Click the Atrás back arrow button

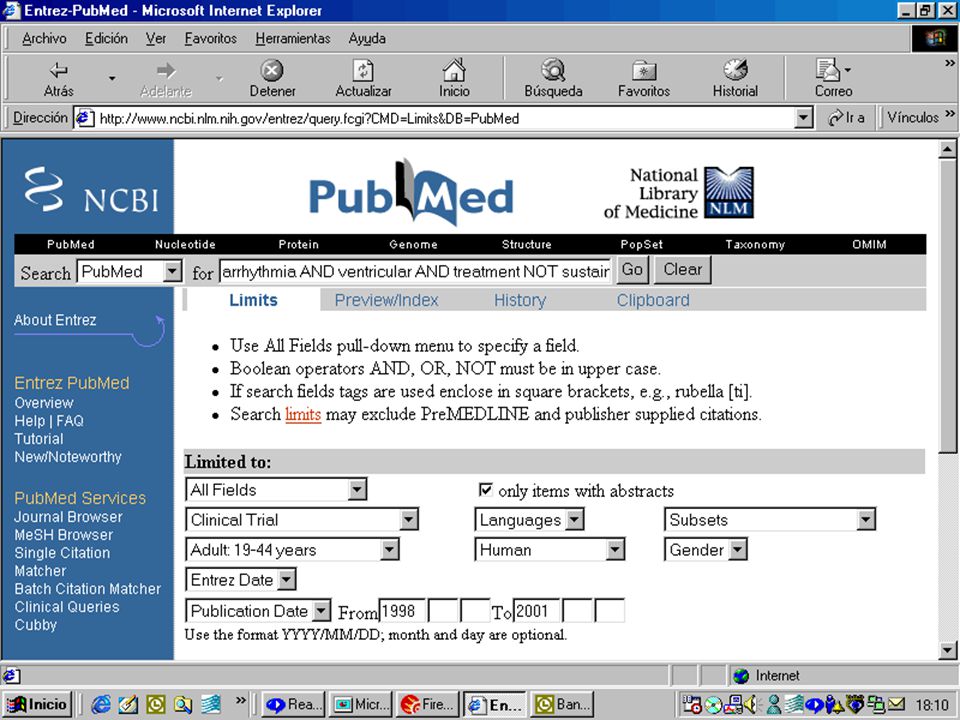[x=59, y=78]
